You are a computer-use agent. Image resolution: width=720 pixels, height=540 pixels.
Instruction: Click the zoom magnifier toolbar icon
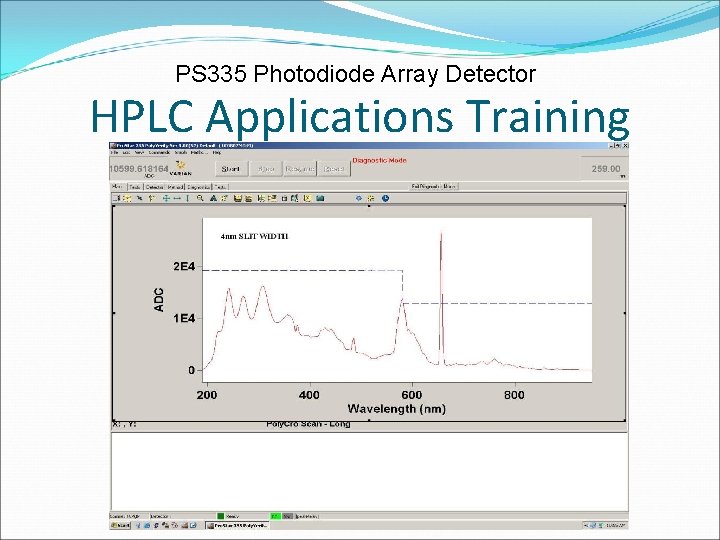[x=200, y=198]
